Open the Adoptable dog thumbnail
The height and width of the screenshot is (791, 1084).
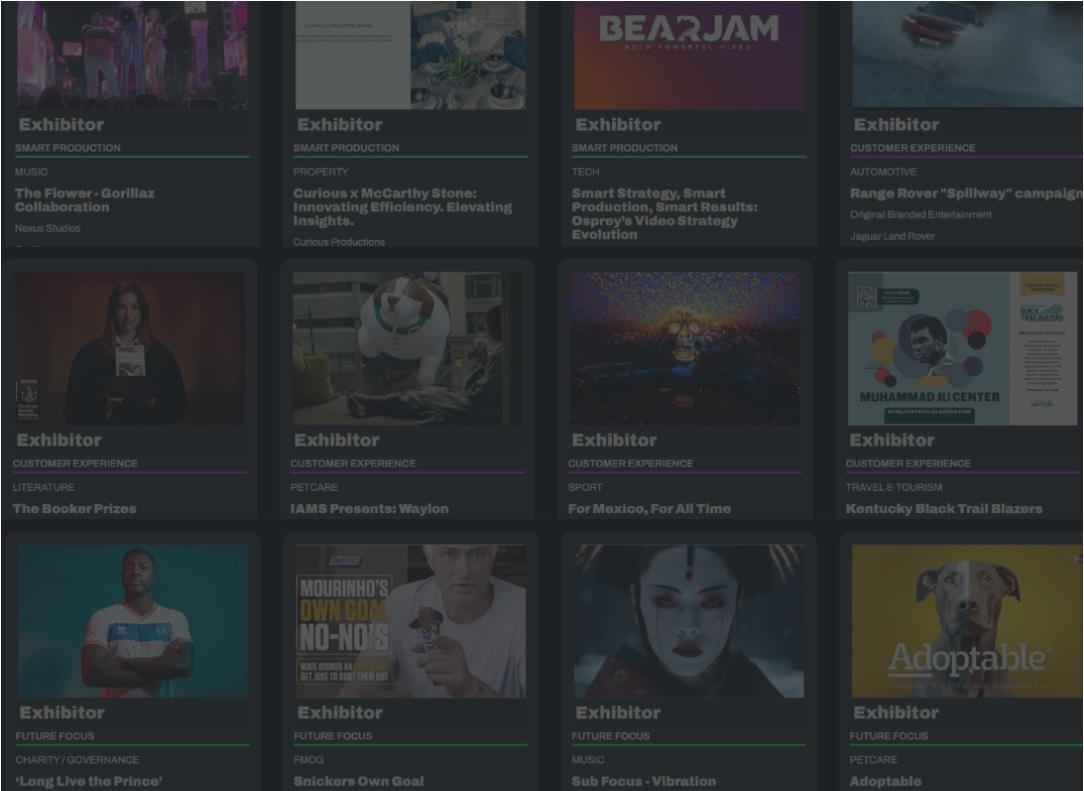coord(967,621)
